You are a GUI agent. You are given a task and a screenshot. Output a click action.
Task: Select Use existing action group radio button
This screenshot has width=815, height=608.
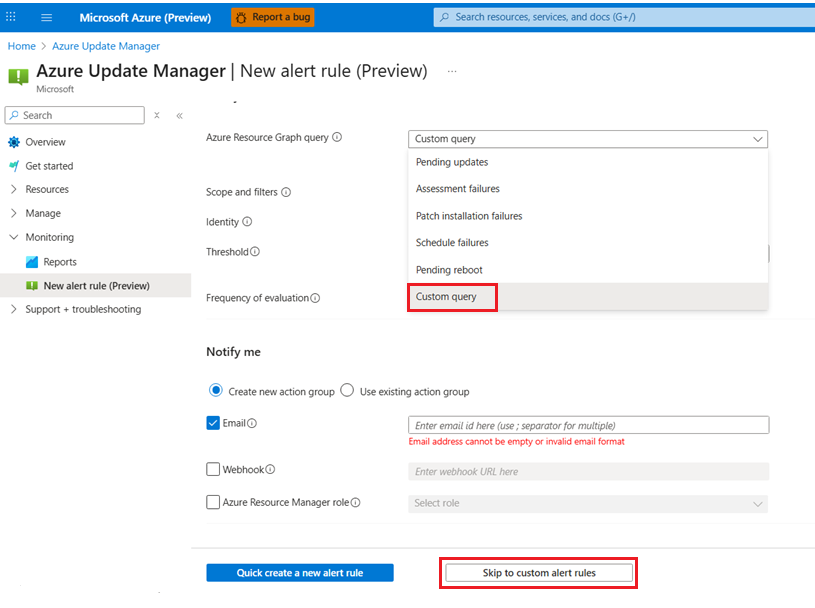(x=347, y=391)
